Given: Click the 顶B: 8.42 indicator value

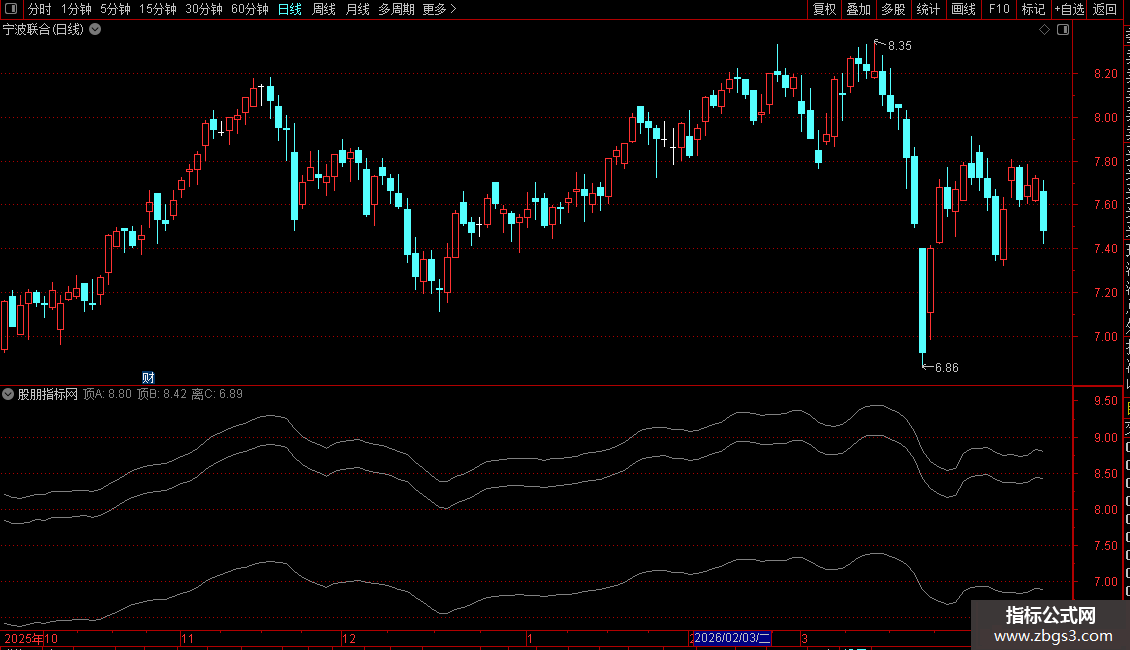Looking at the screenshot, I should click(x=162, y=394).
